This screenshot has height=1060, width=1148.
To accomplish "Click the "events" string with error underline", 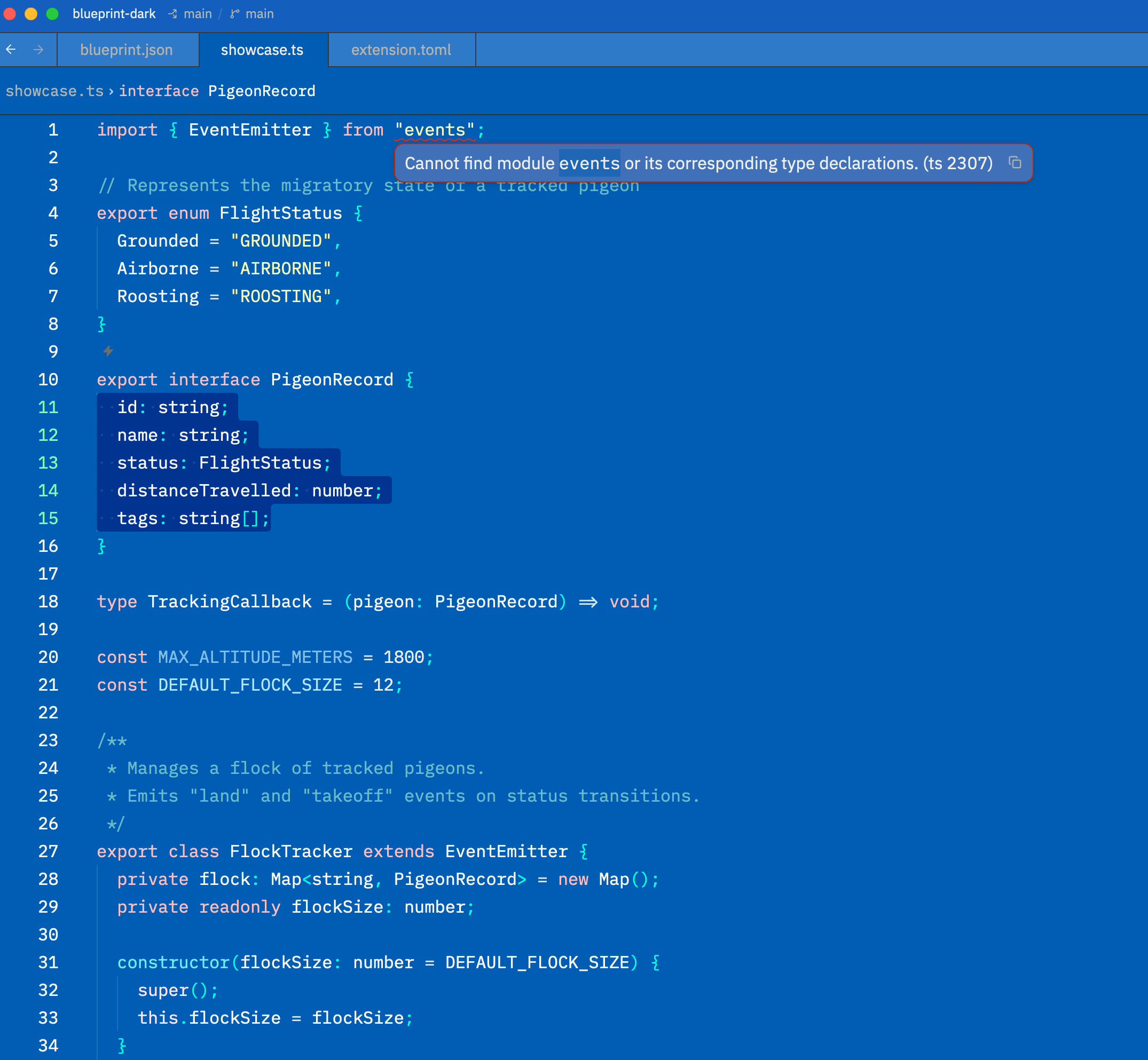I will point(435,130).
